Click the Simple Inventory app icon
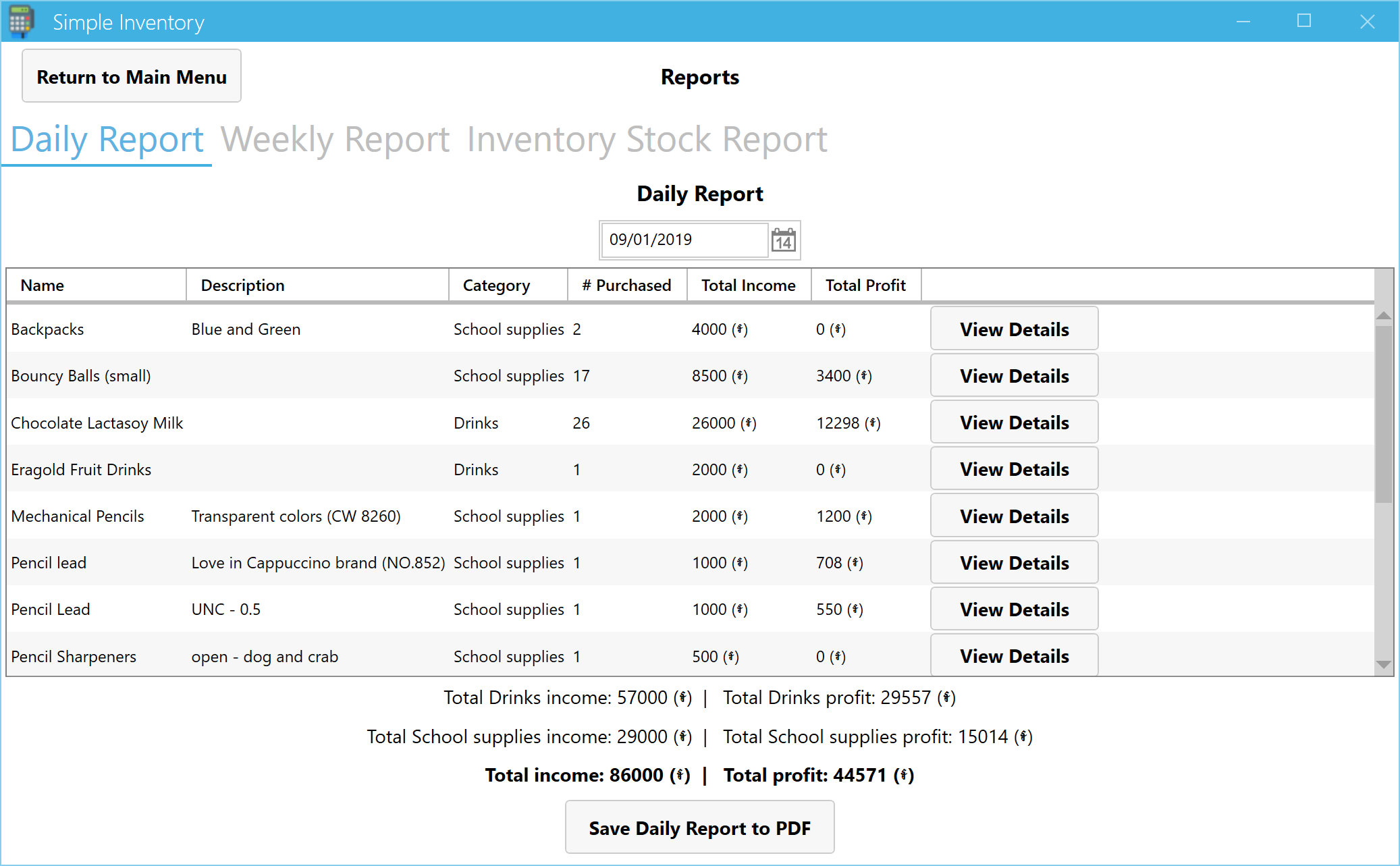The height and width of the screenshot is (866, 1400). click(20, 22)
